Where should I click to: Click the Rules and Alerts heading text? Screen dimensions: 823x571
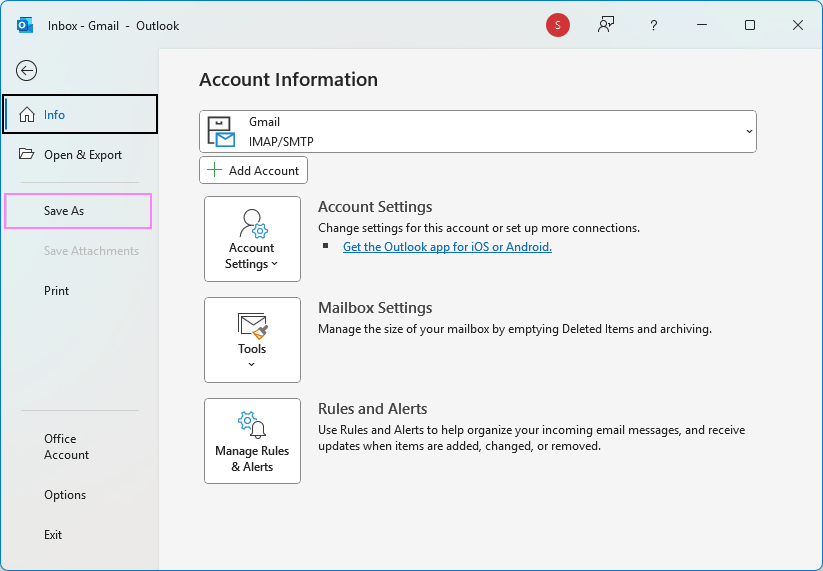coord(373,408)
